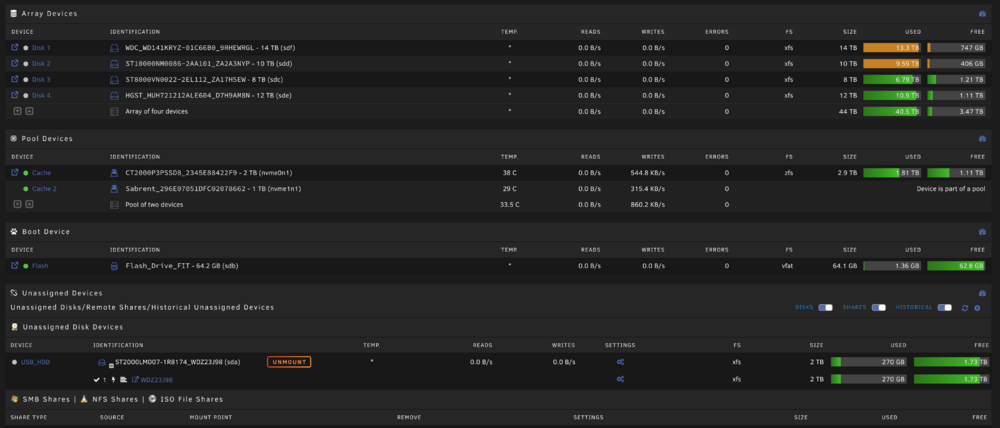
Task: Click the Pool of two devices list icon
Action: coord(115,205)
